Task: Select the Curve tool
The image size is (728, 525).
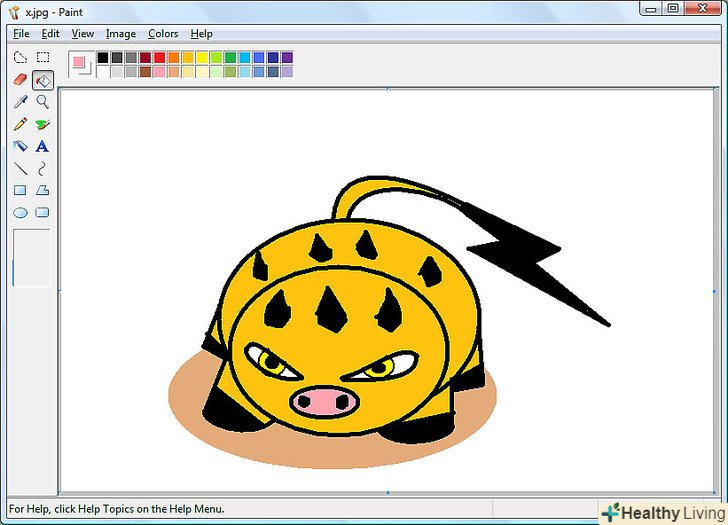Action: point(42,168)
